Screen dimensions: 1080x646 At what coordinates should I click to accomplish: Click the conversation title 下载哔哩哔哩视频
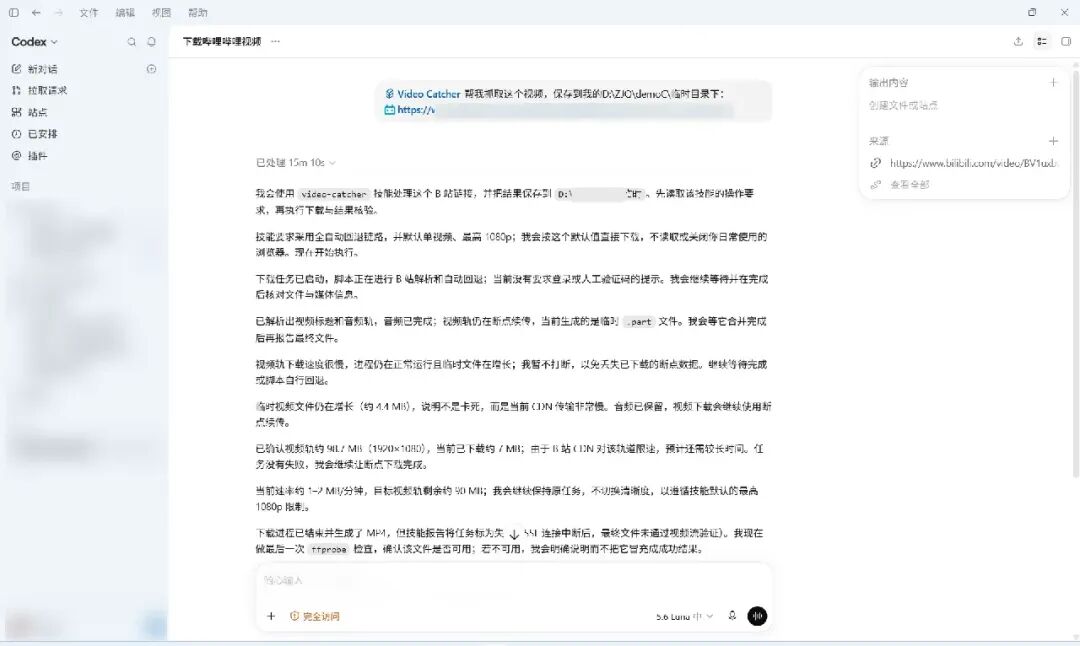point(222,41)
